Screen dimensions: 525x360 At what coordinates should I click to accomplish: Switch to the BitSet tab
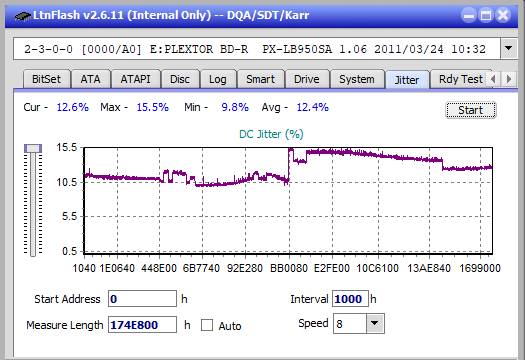(47, 79)
